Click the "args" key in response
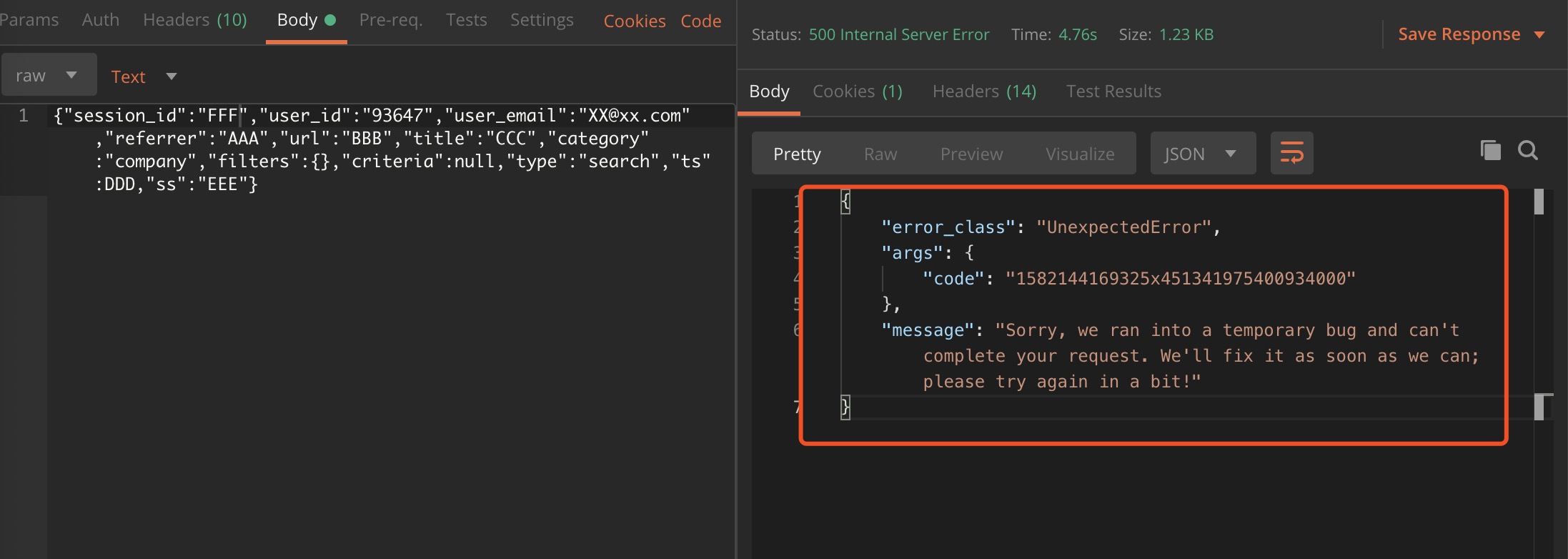1568x559 pixels. pos(912,253)
